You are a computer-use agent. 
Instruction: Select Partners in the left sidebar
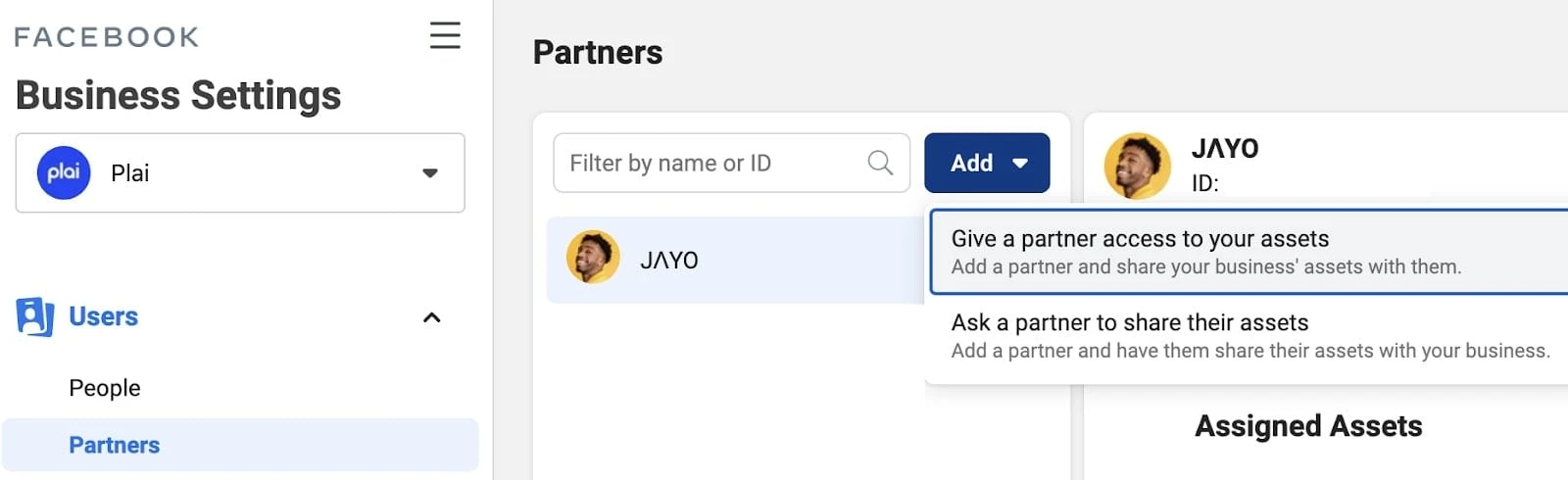[x=115, y=445]
